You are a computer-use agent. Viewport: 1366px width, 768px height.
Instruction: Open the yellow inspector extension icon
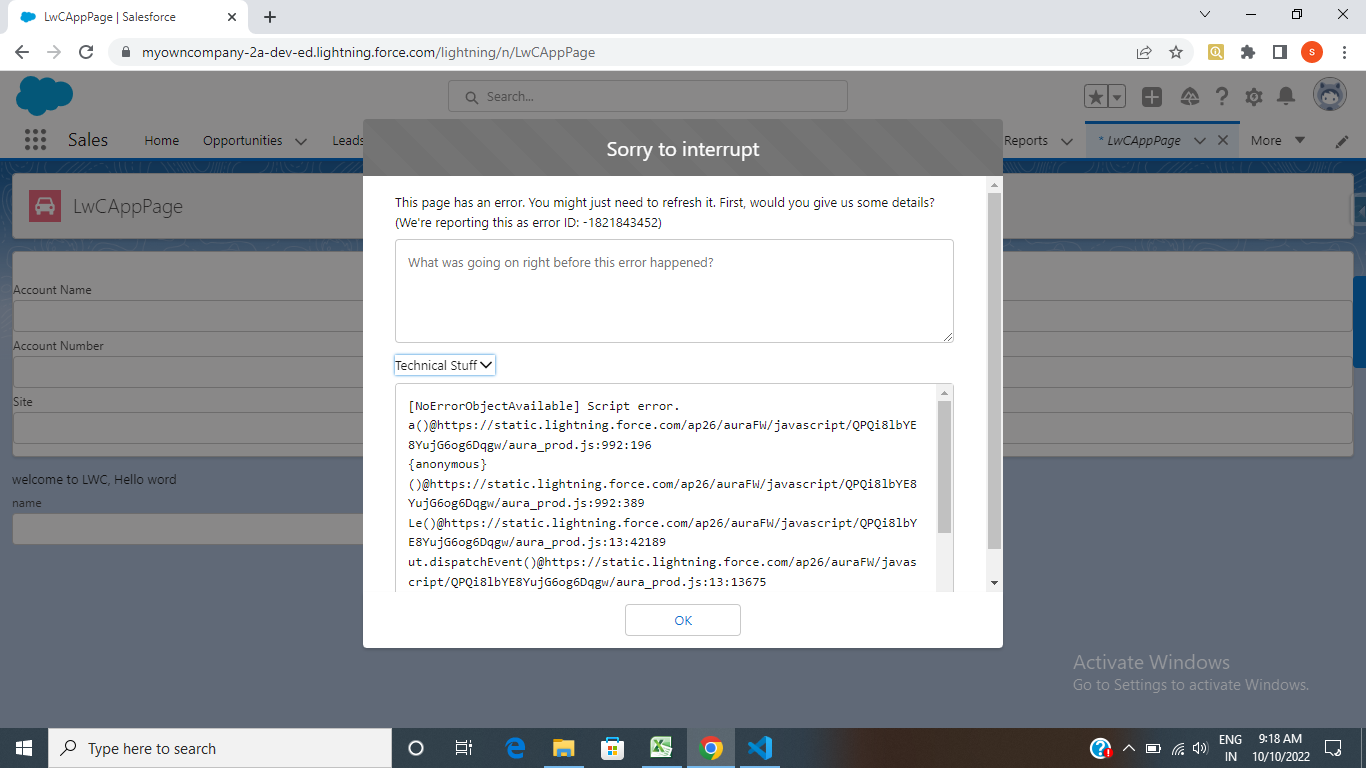coord(1216,52)
